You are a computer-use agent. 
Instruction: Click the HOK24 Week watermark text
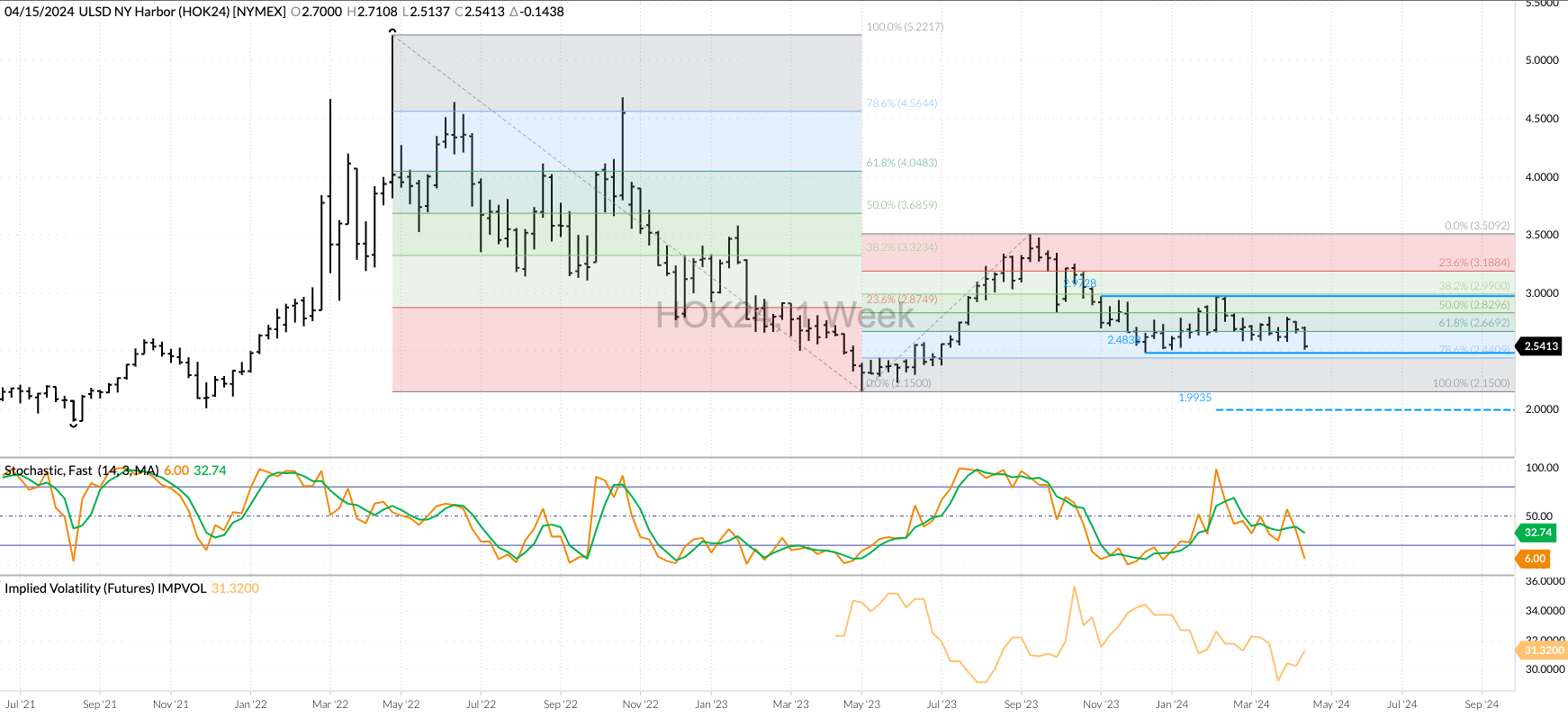point(784,316)
